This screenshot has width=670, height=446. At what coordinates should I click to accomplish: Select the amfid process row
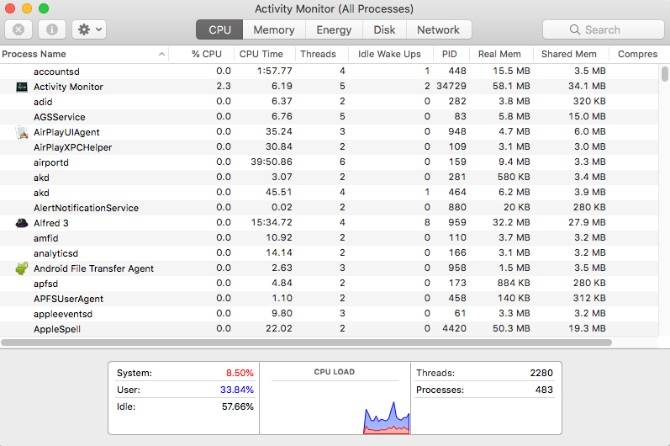click(329, 238)
